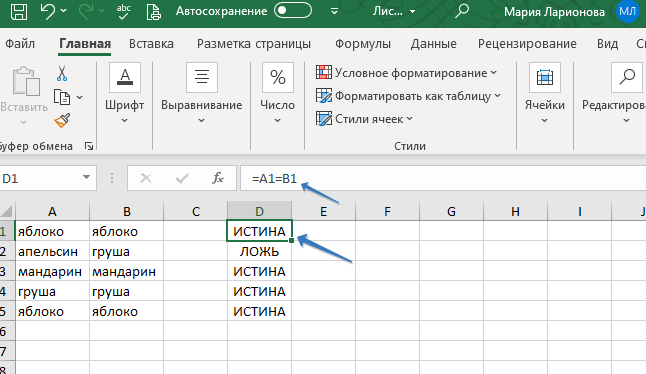Open the Разметка страницы tab
The height and width of the screenshot is (374, 646).
click(254, 44)
